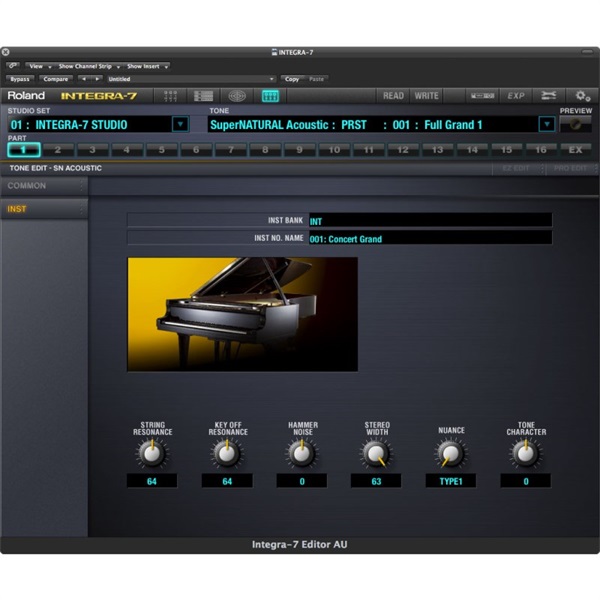Toggle Bypass on the plugin
The width and height of the screenshot is (600, 600).
tap(20, 79)
